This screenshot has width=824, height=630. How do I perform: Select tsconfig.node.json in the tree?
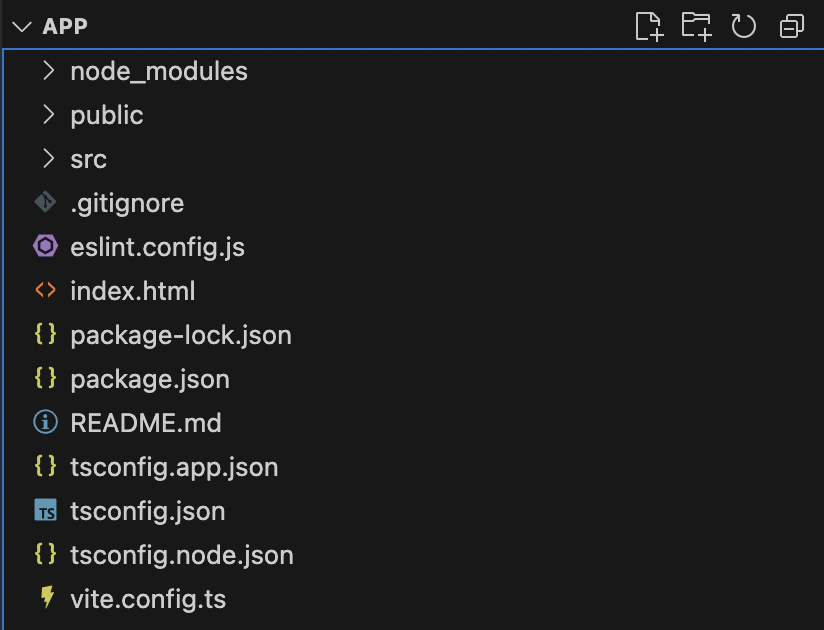[x=182, y=555]
